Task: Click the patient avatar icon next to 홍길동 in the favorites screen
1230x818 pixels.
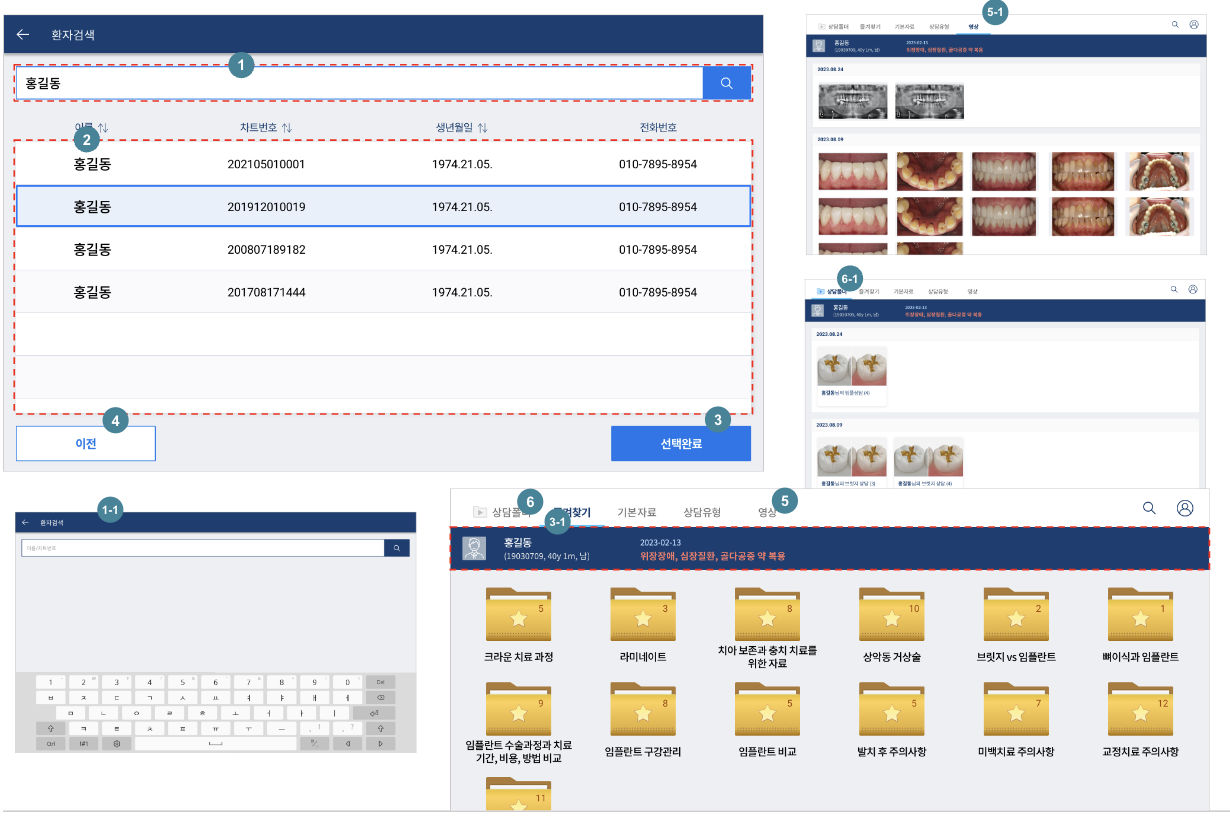Action: tap(476, 548)
